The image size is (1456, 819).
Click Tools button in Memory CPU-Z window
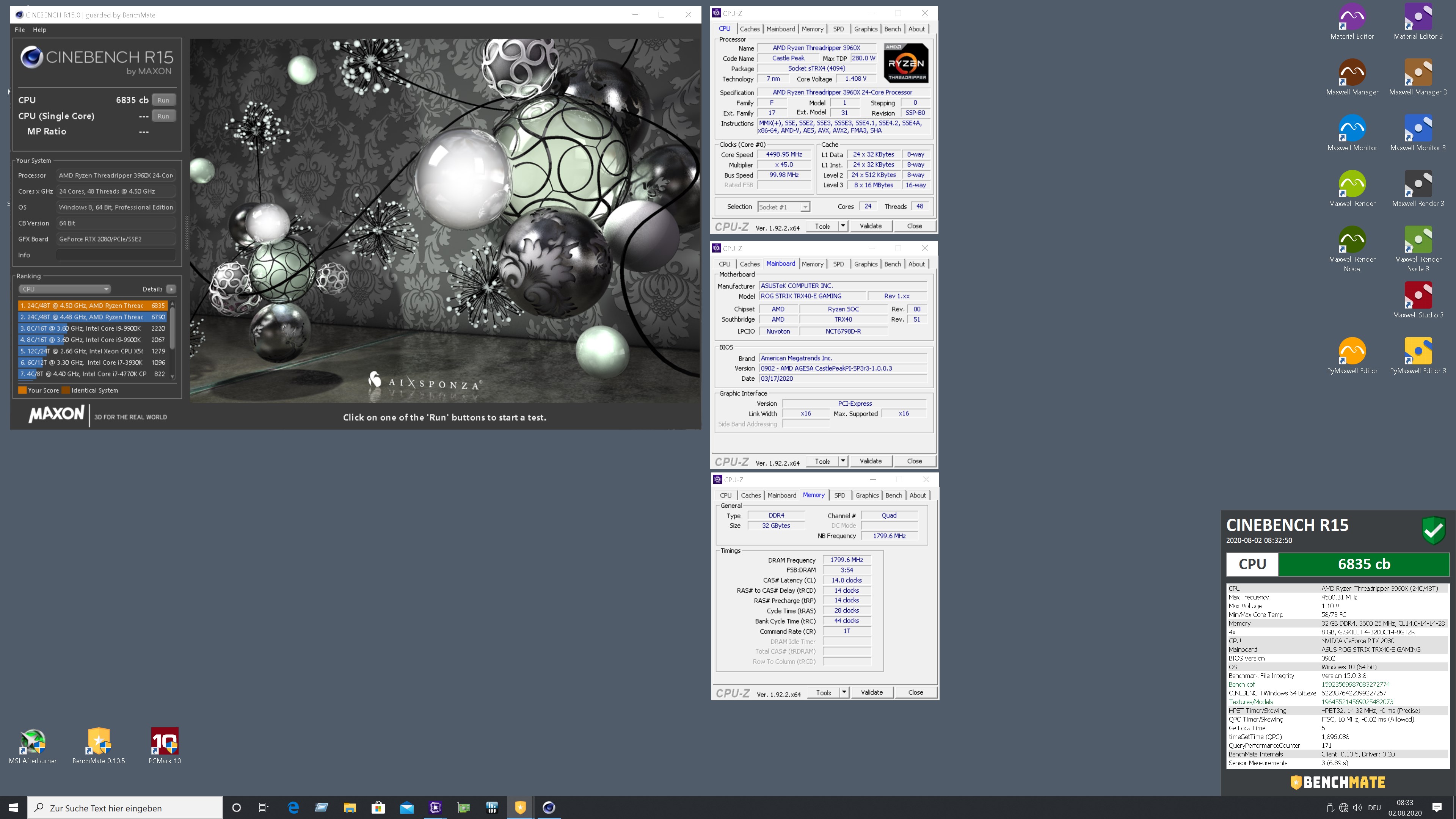(x=824, y=692)
